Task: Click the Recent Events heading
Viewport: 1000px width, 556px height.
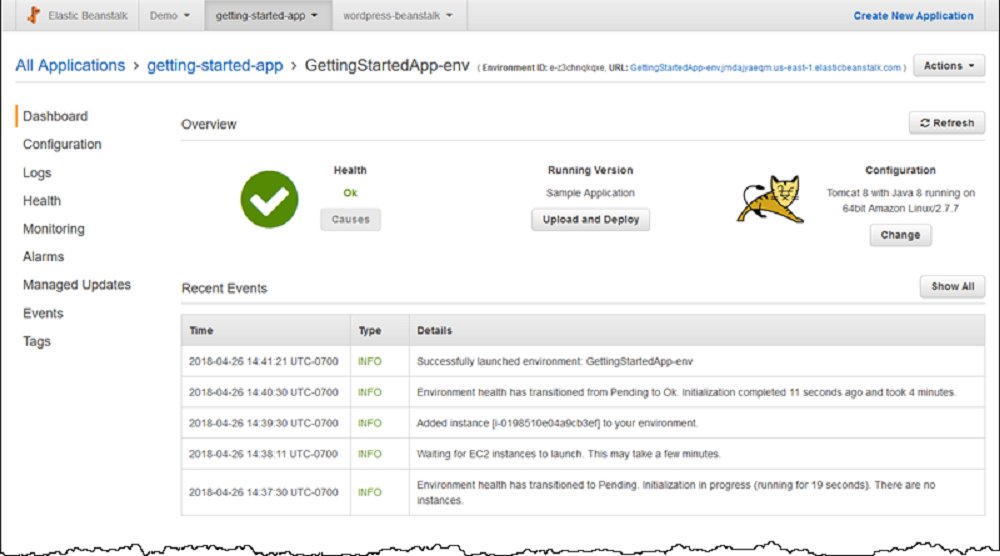Action: 224,288
